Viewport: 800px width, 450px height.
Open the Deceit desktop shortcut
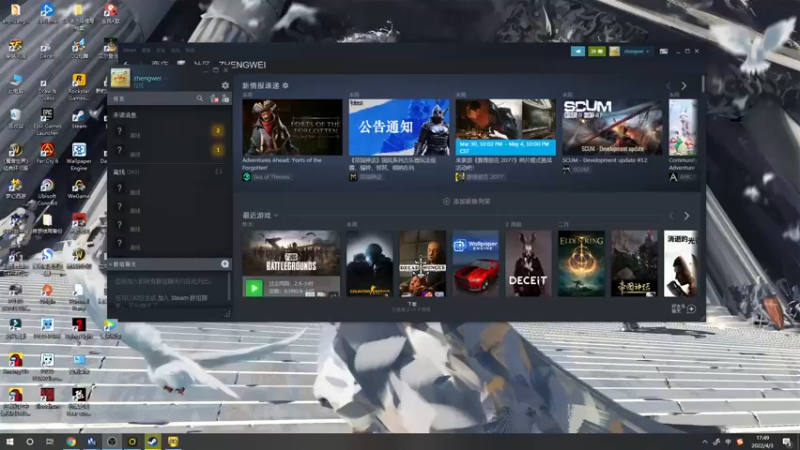pyautogui.click(x=47, y=50)
